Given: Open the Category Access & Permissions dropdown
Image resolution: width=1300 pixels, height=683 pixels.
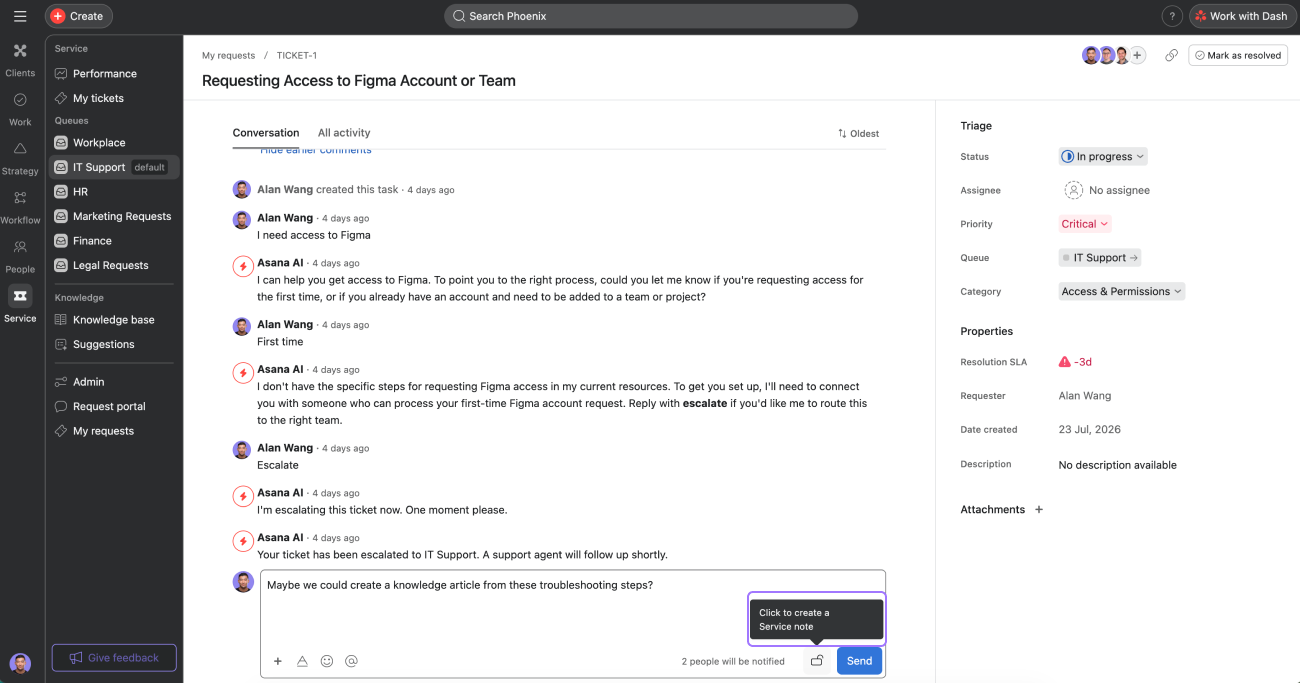Looking at the screenshot, I should point(1122,291).
